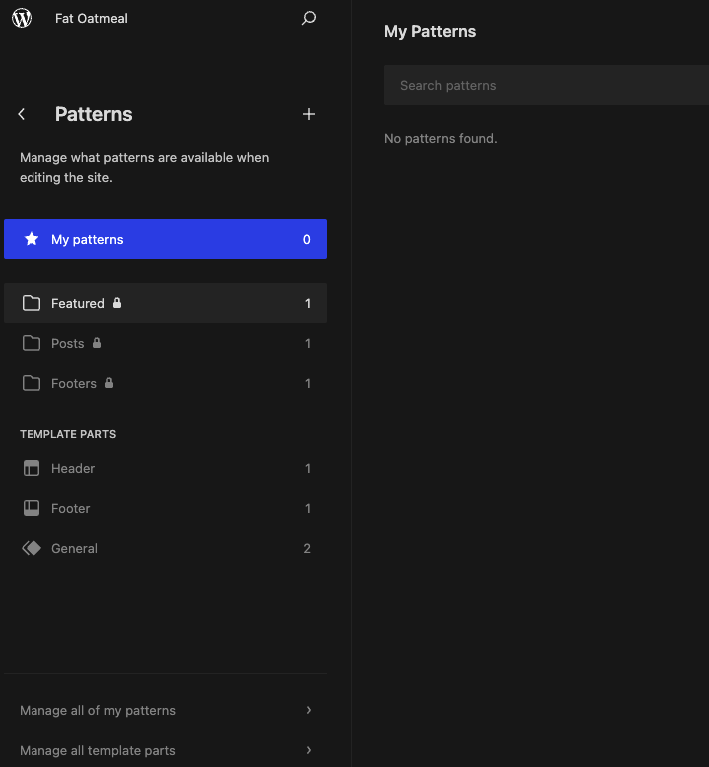Open Manage all of my patterns link
The image size is (709, 767).
(x=98, y=710)
